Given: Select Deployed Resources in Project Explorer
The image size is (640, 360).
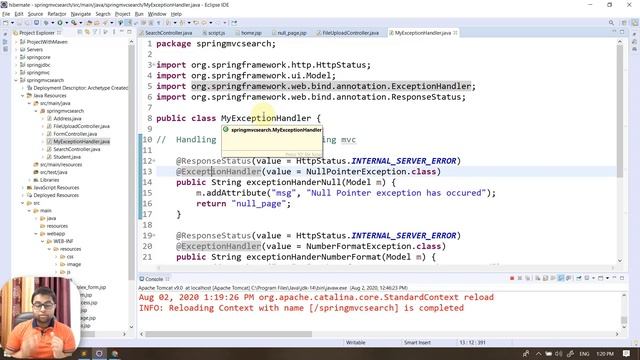Looking at the screenshot, I should pyautogui.click(x=56, y=195).
